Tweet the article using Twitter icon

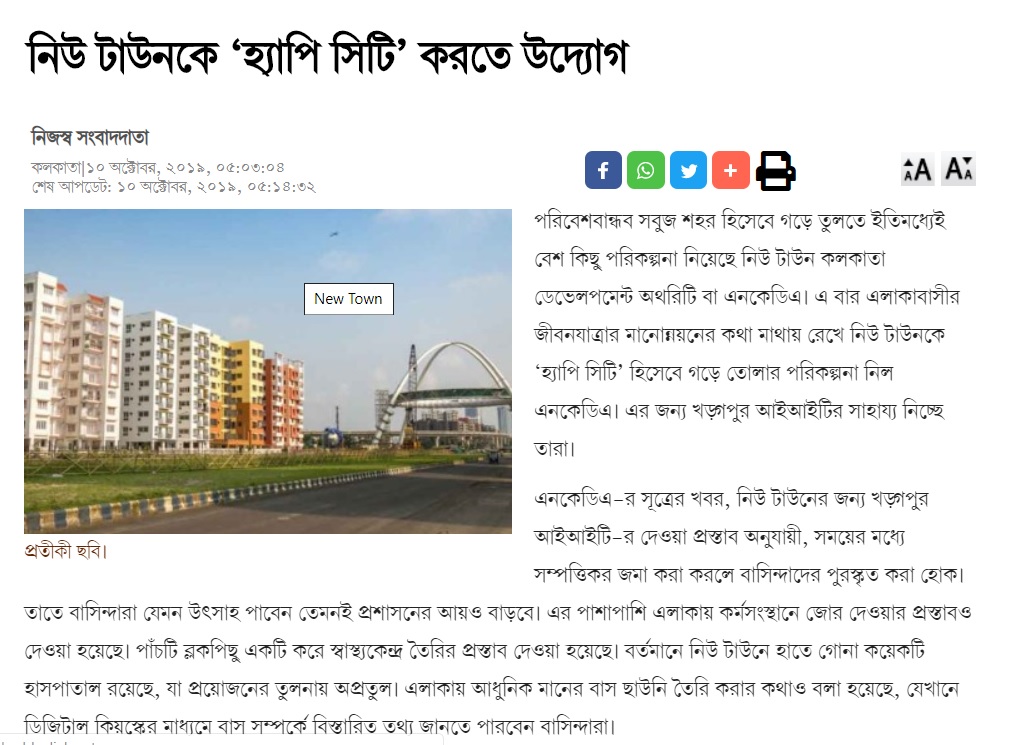pyautogui.click(x=688, y=170)
